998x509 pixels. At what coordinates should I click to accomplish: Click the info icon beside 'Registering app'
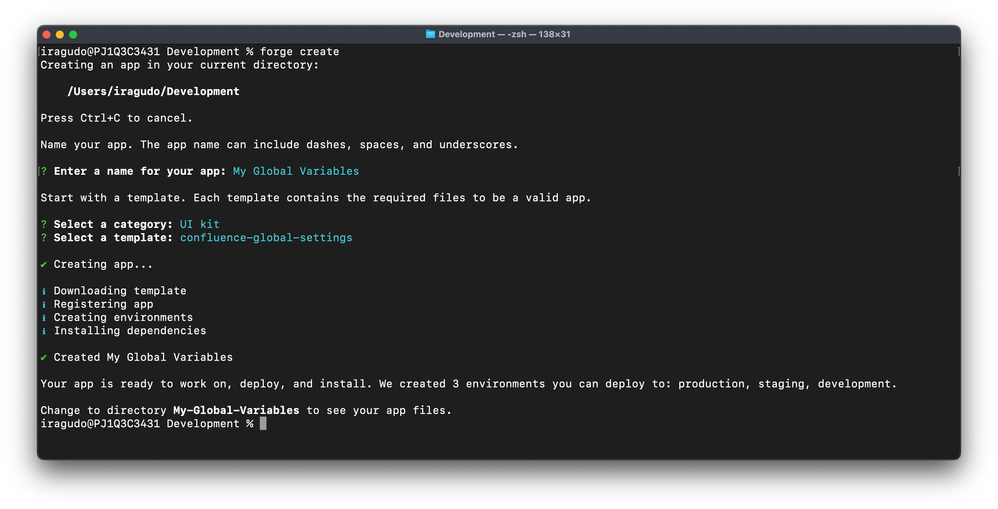tap(44, 305)
